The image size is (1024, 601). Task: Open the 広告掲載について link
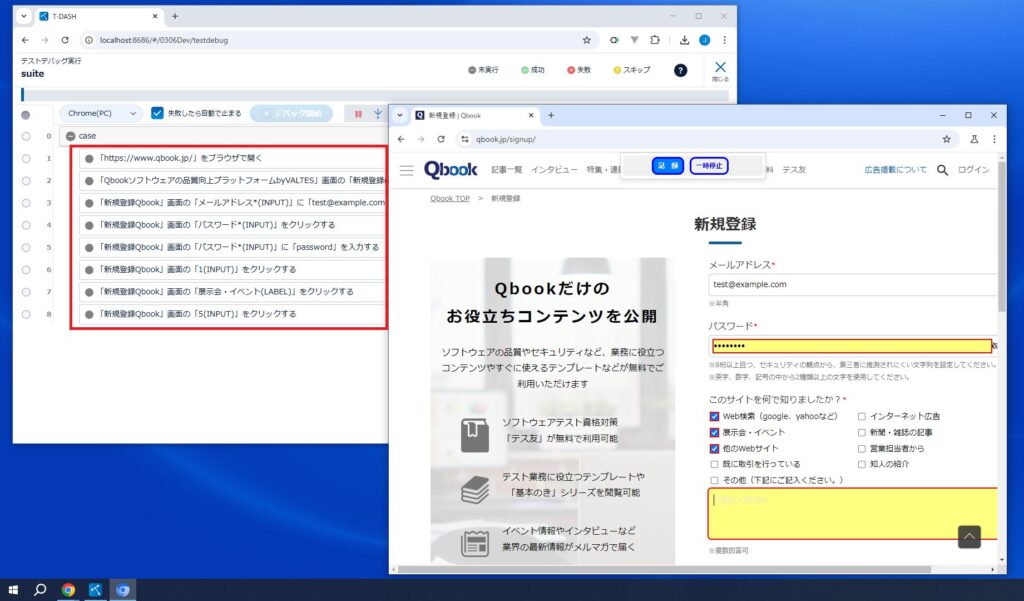895,170
